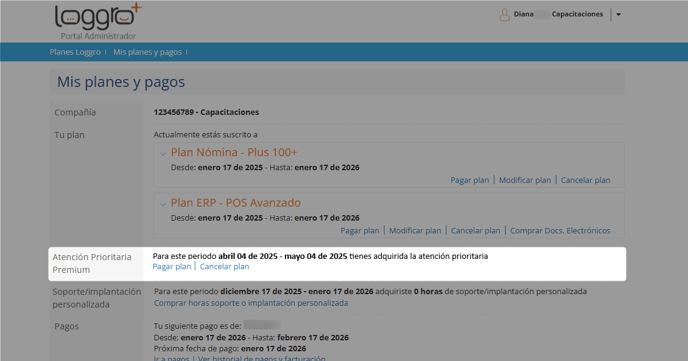Click the user avatar icon beside Diana
Image resolution: width=688 pixels, height=361 pixels.
pos(505,14)
